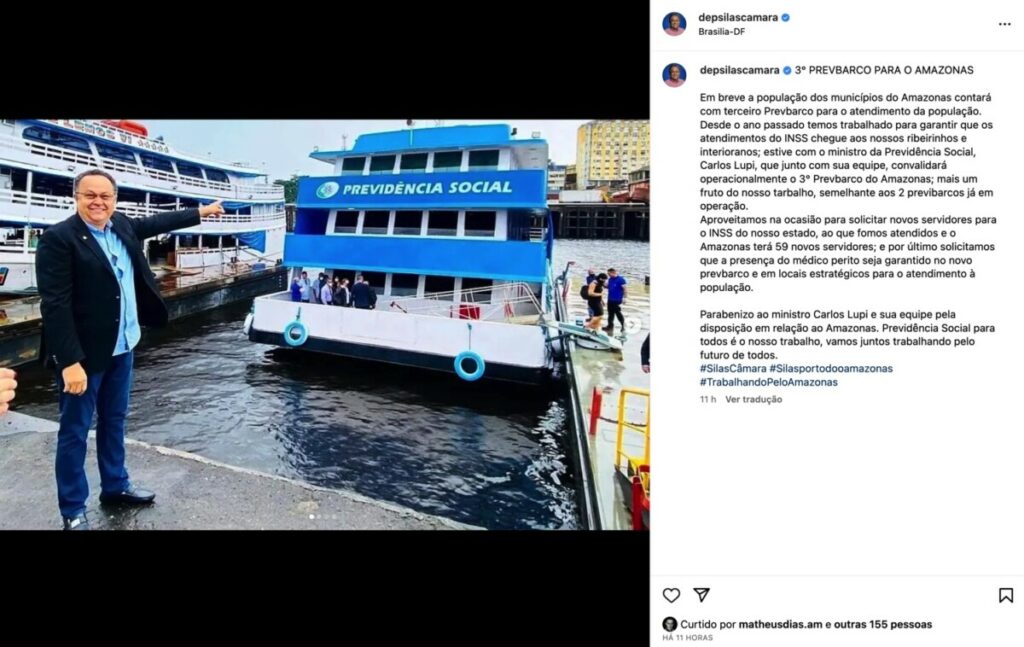
Task: Go to the next photo with the carousel arrow
Action: click(632, 323)
